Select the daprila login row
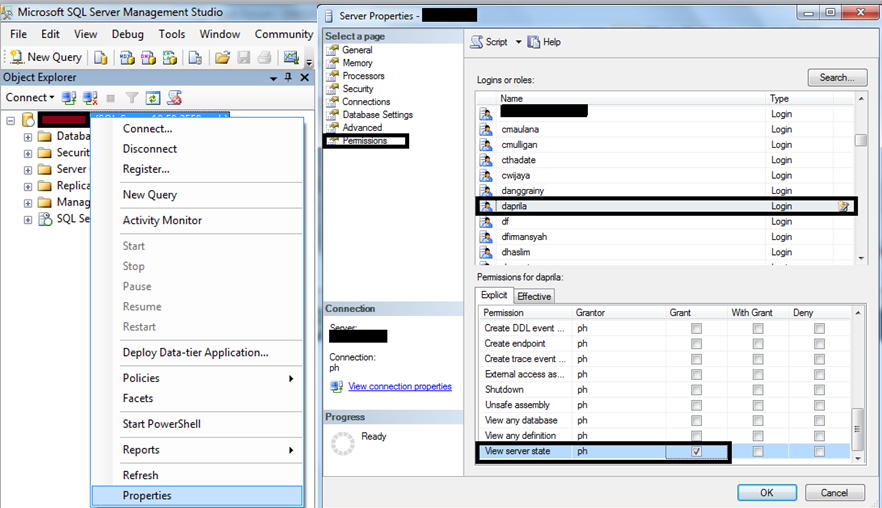Viewport: 882px width, 508px height. pos(665,206)
